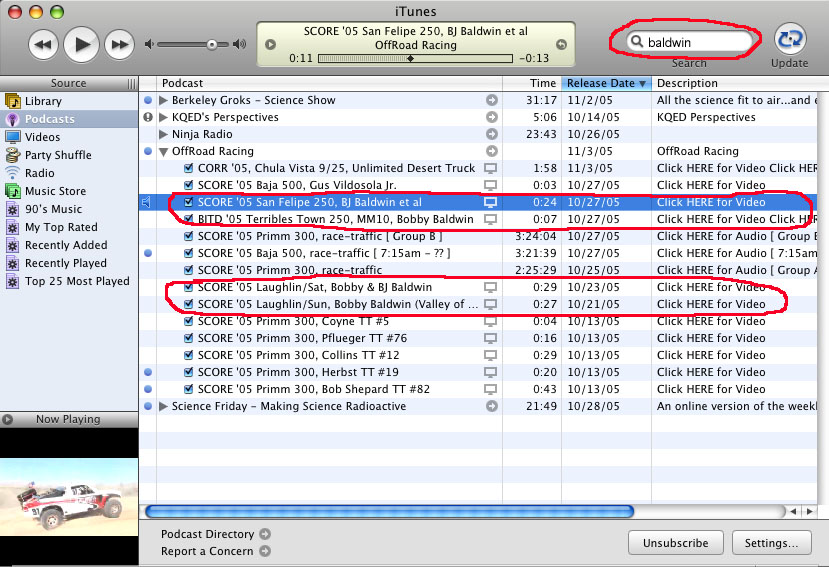Select Podcasts in the Source list
Screen dimensions: 829x567
69,119
